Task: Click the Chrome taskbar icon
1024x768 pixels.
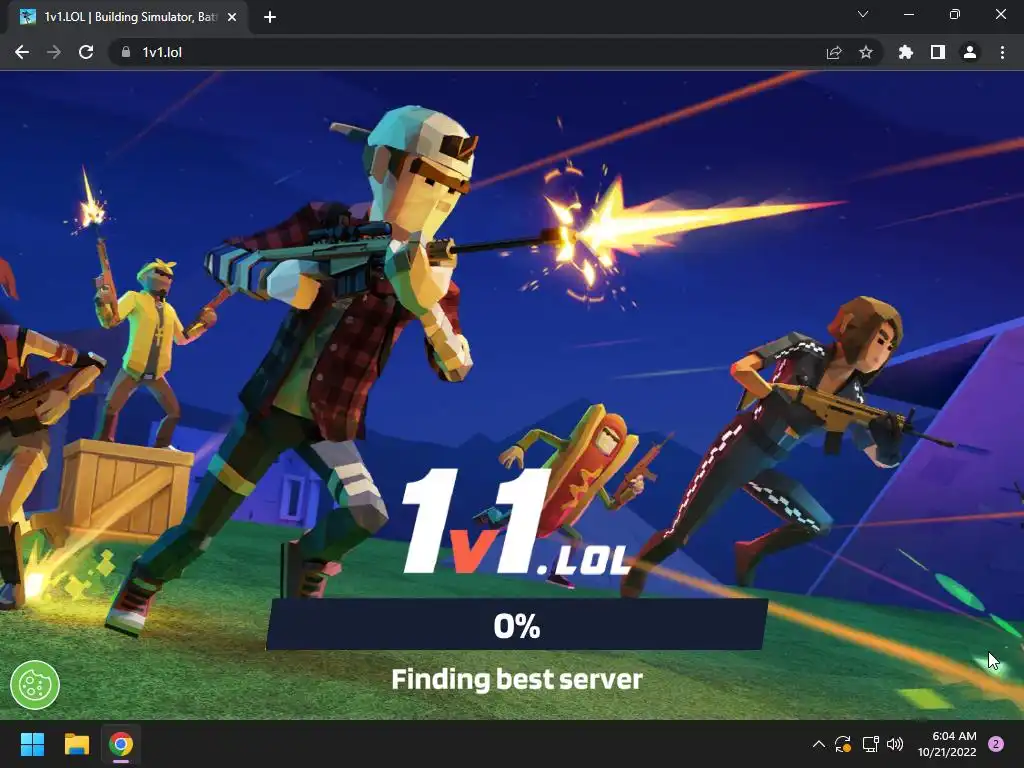Action: coord(121,744)
